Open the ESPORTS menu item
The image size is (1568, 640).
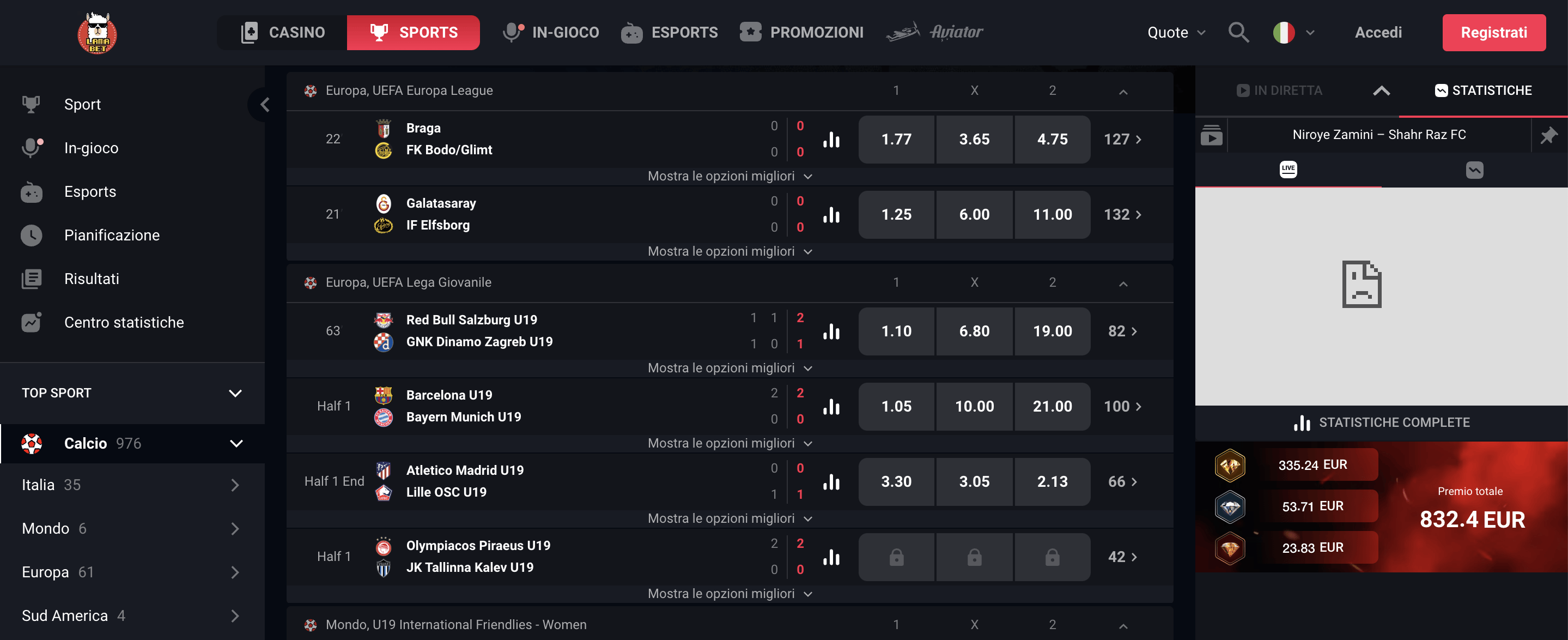click(x=668, y=32)
